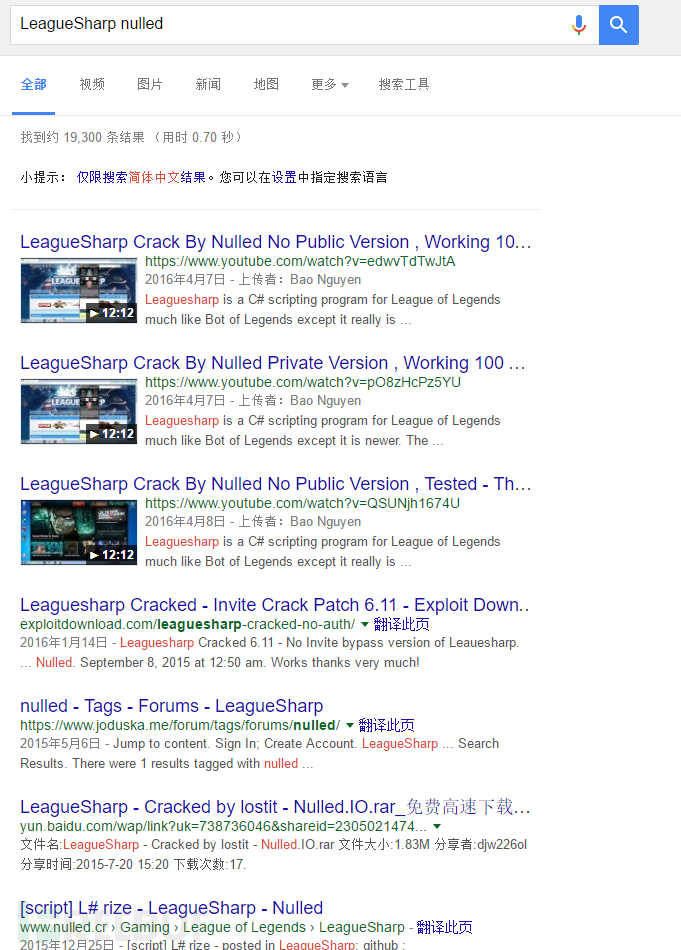Click snippet text '2016年4月8日 - 上传者: Bao Nguyen'

coord(253,522)
